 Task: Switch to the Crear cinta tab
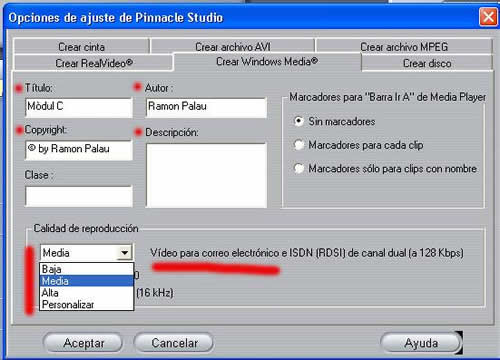click(81, 47)
